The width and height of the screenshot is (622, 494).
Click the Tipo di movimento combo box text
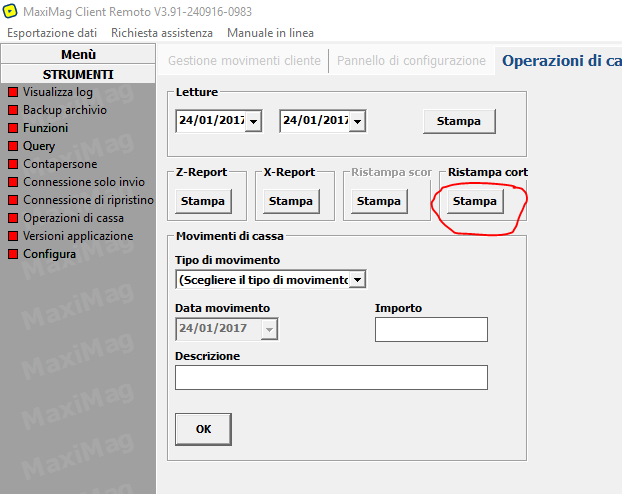(x=263, y=280)
